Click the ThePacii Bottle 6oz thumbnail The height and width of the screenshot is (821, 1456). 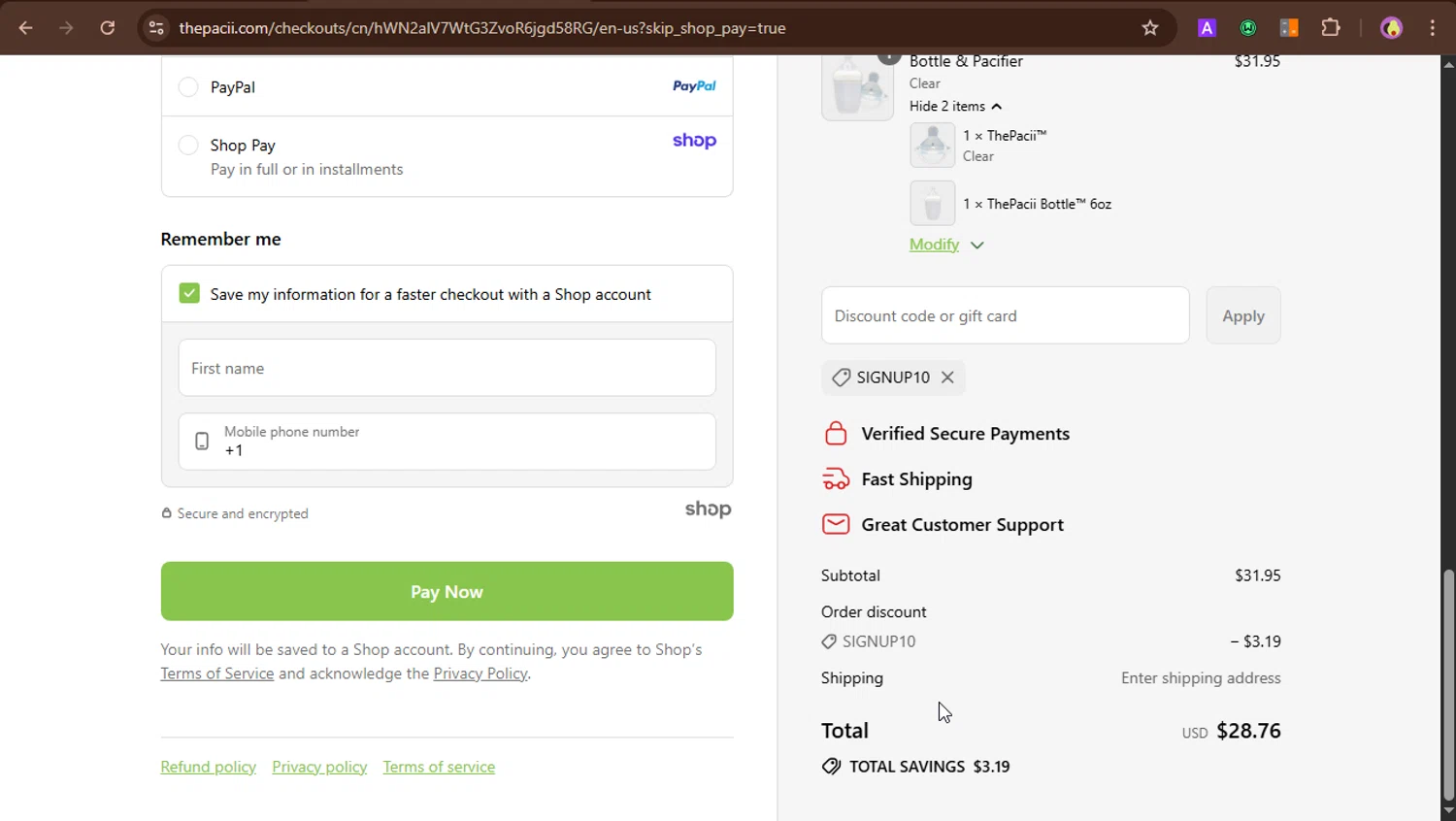933,203
